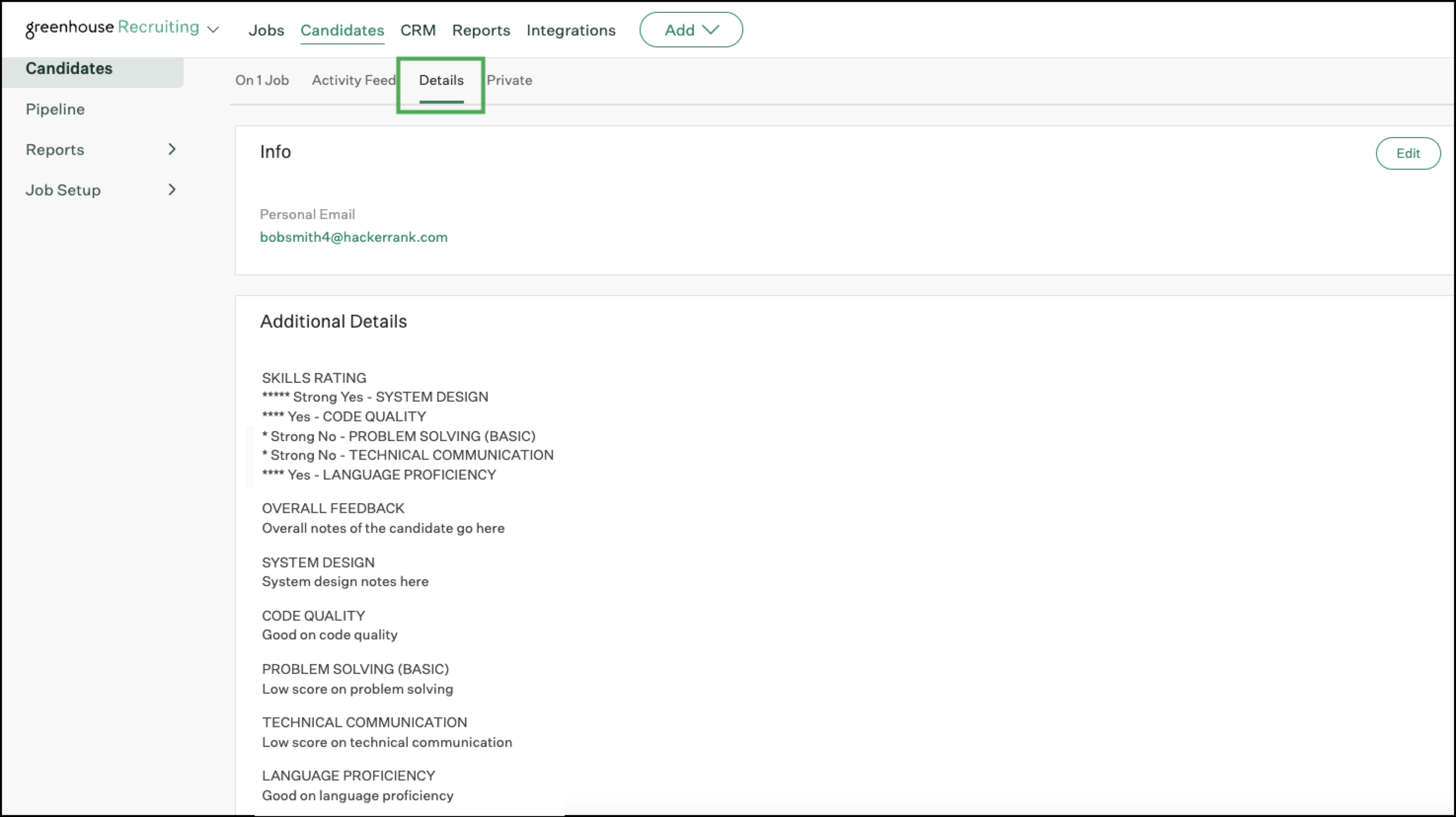Open the Jobs menu item
This screenshot has height=817, width=1456.
266,30
